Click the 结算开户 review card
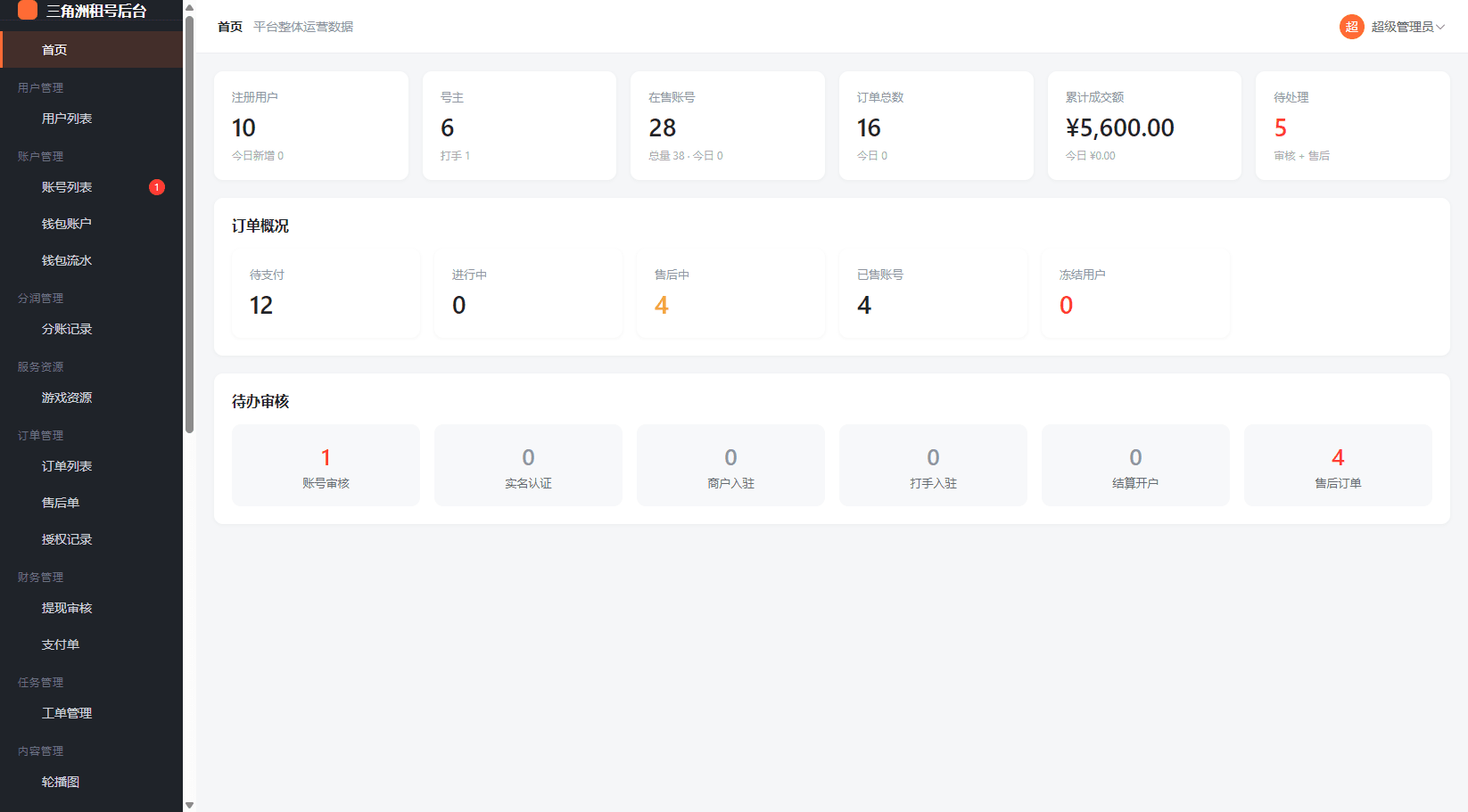 click(x=1135, y=465)
